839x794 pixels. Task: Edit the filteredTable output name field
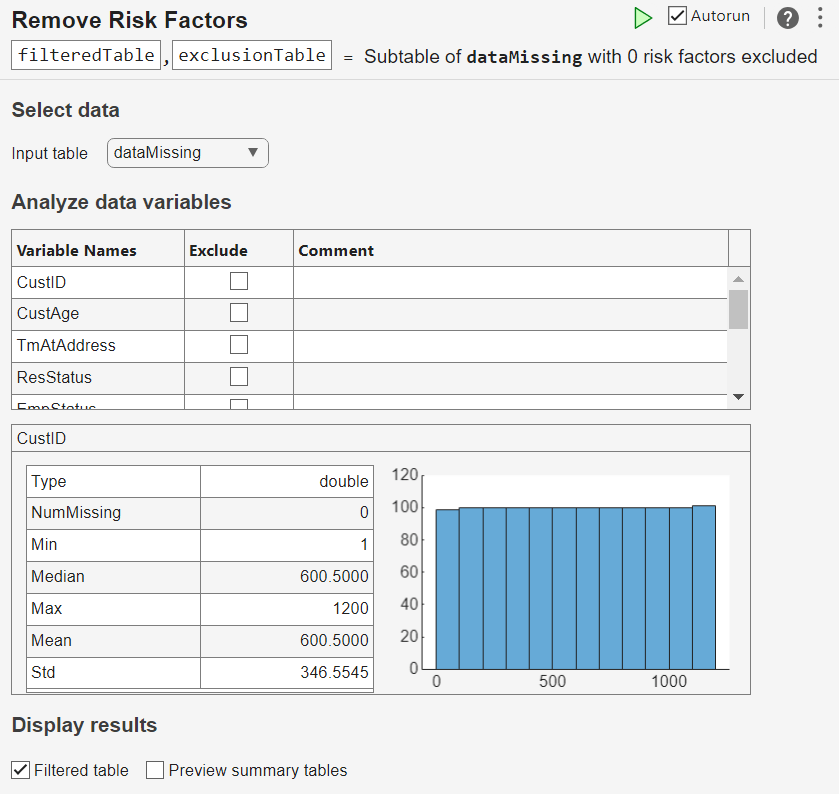[86, 56]
